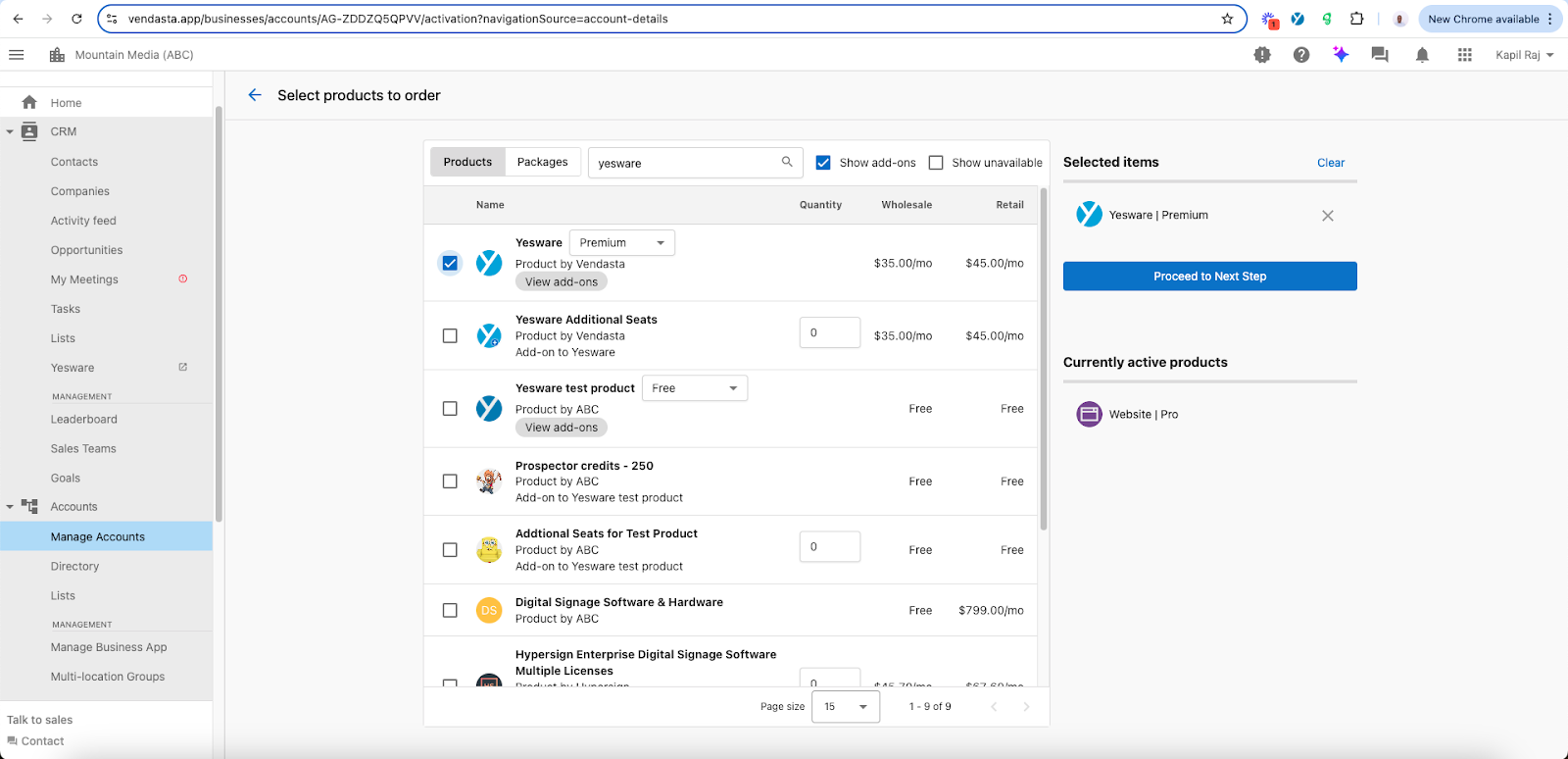1568x759 pixels.
Task: Open the Chrome extensions puzzle icon
Action: [1356, 19]
